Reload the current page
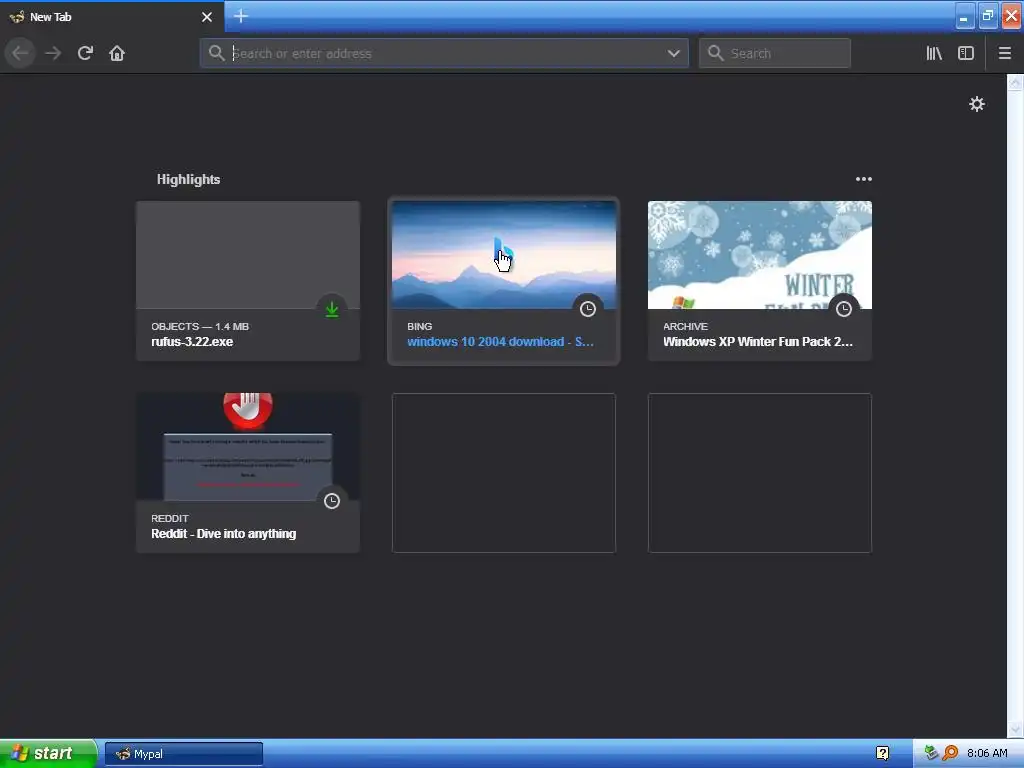Viewport: 1024px width, 768px height. 85,53
